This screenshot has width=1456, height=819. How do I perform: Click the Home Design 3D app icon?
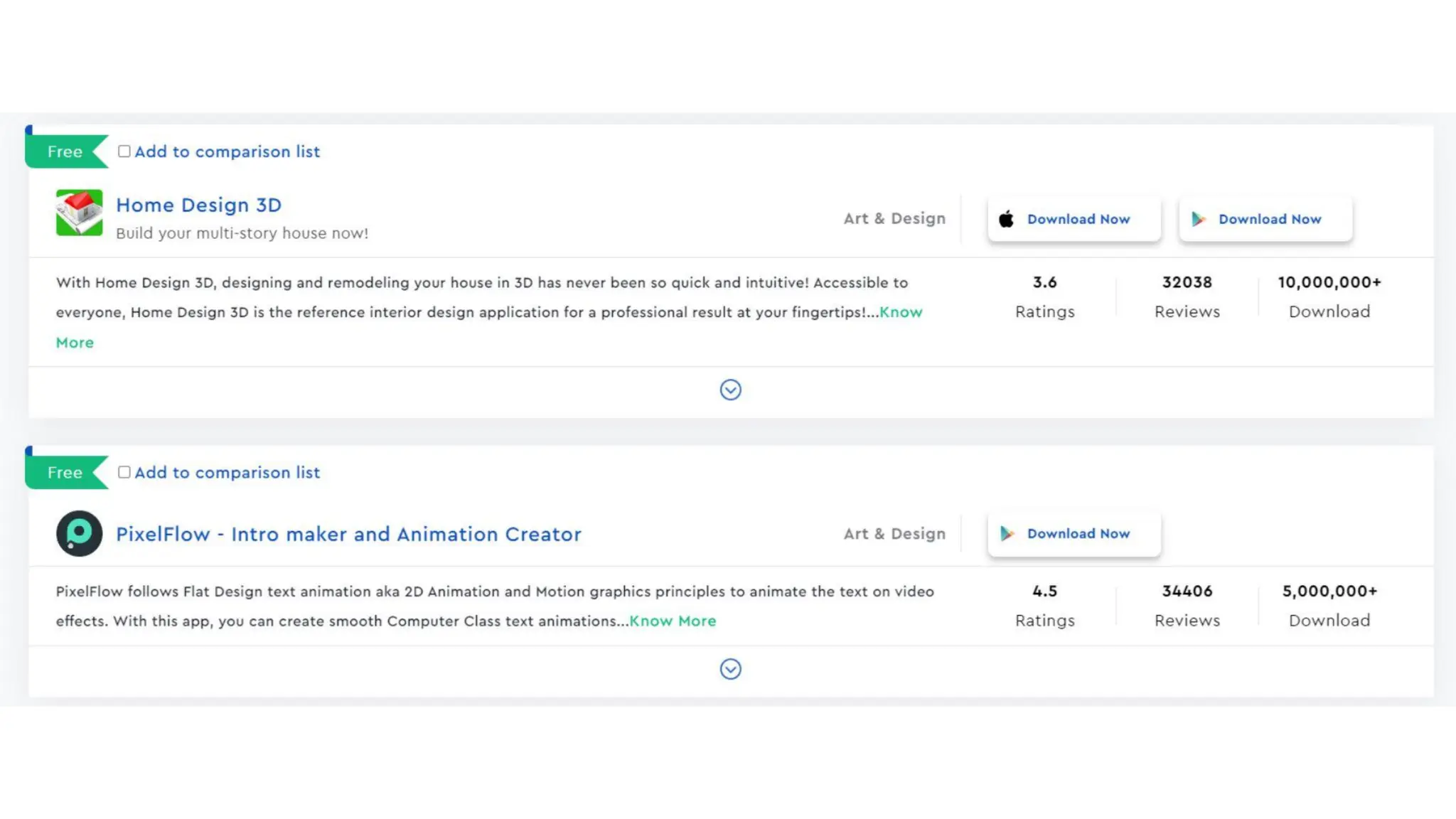coord(79,213)
